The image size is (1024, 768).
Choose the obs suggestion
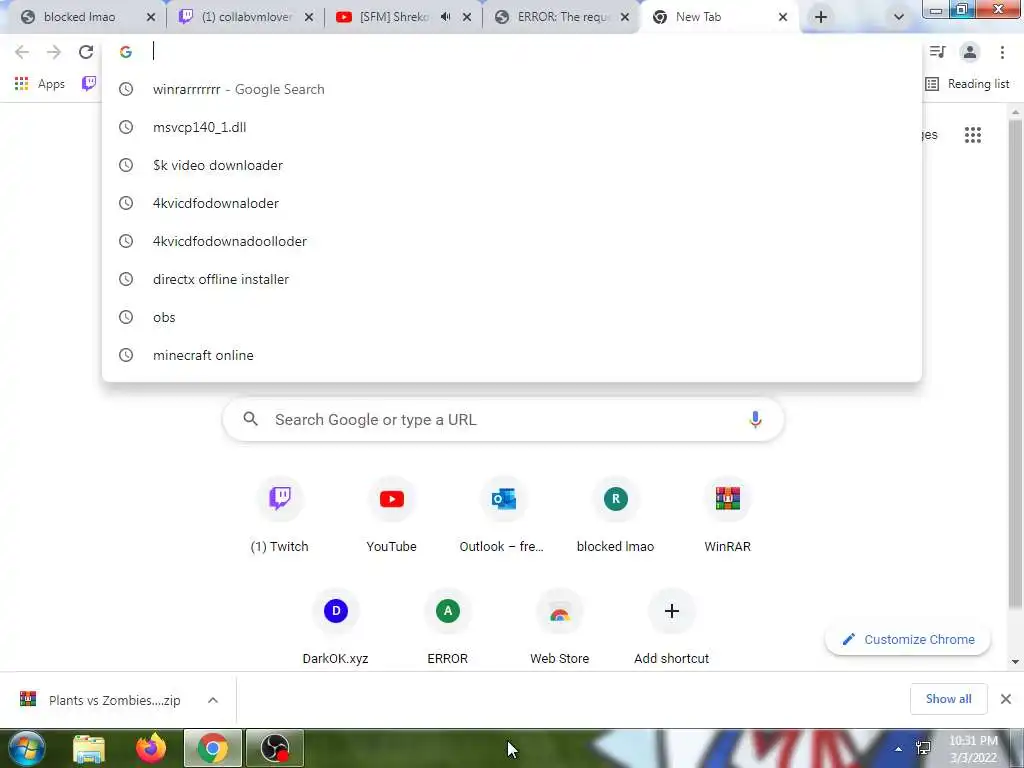pyautogui.click(x=512, y=317)
